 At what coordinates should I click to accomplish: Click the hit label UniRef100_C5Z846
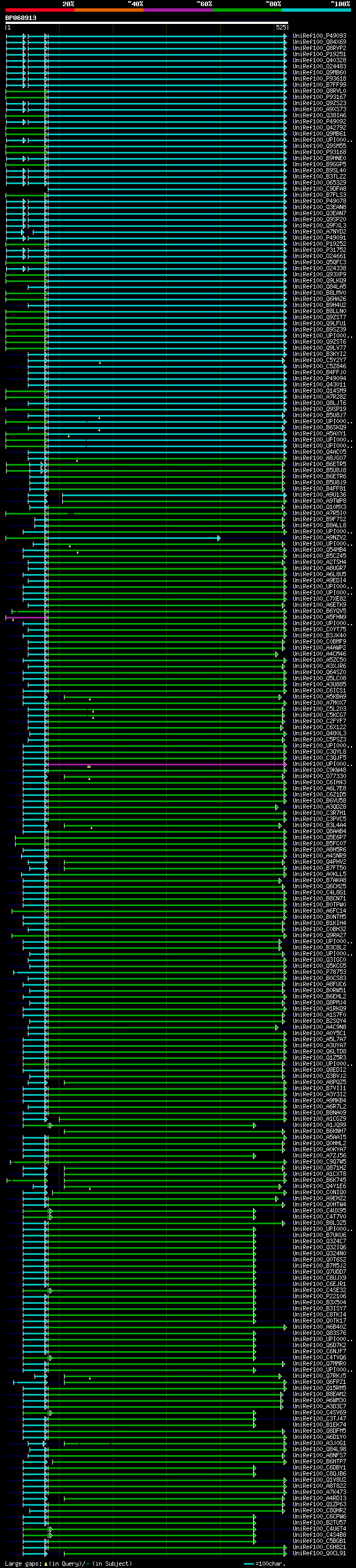319,367
